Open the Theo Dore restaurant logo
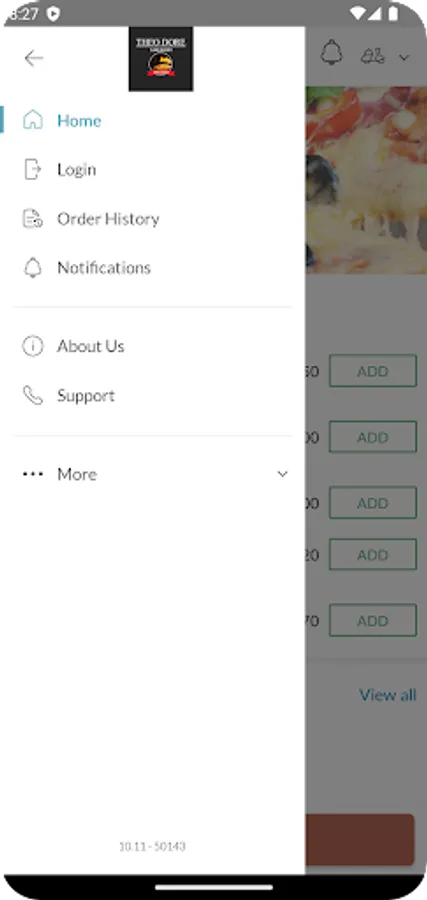The image size is (427, 900). click(161, 59)
